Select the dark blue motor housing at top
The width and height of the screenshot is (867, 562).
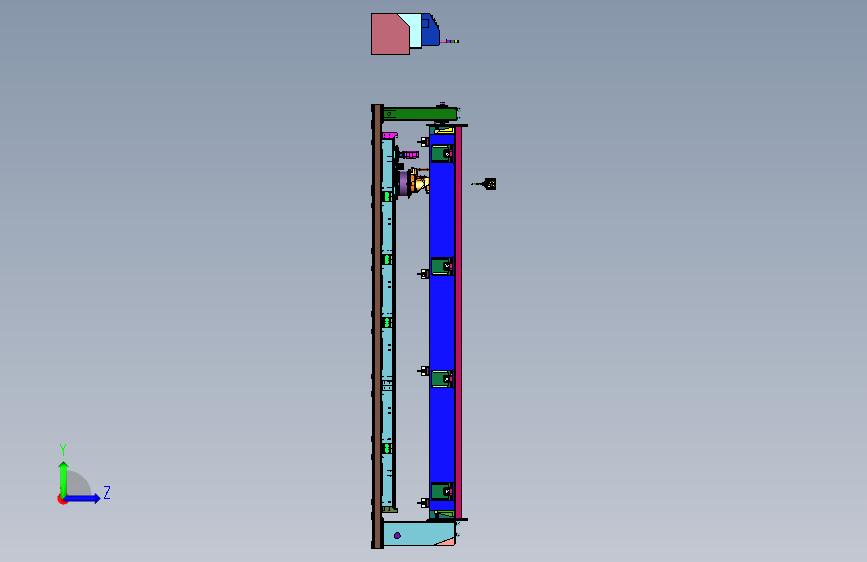click(430, 30)
